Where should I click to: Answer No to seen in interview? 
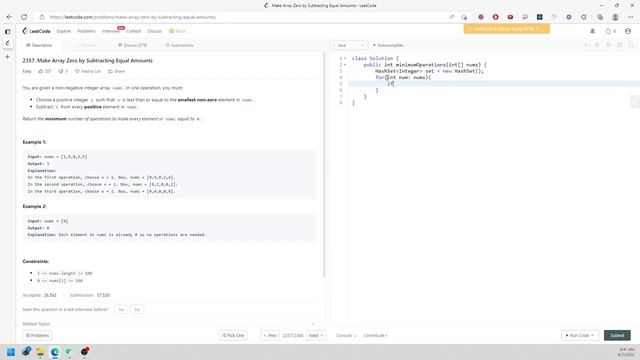coord(137,309)
